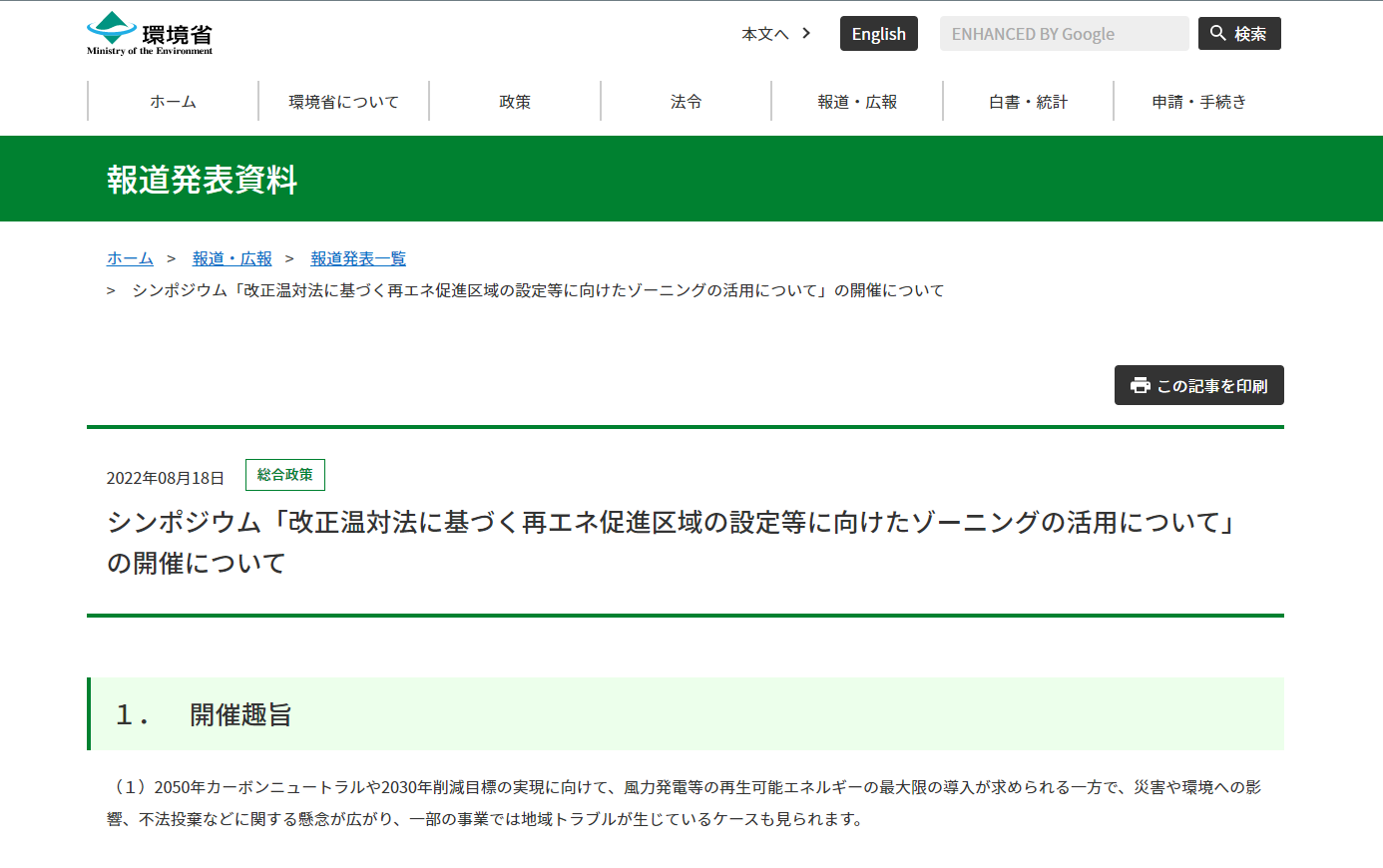The height and width of the screenshot is (868, 1383).
Task: Expand the 政策 navigation menu
Action: point(515,102)
